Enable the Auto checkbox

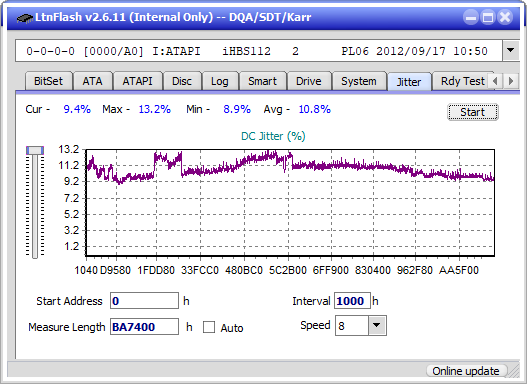(209, 327)
